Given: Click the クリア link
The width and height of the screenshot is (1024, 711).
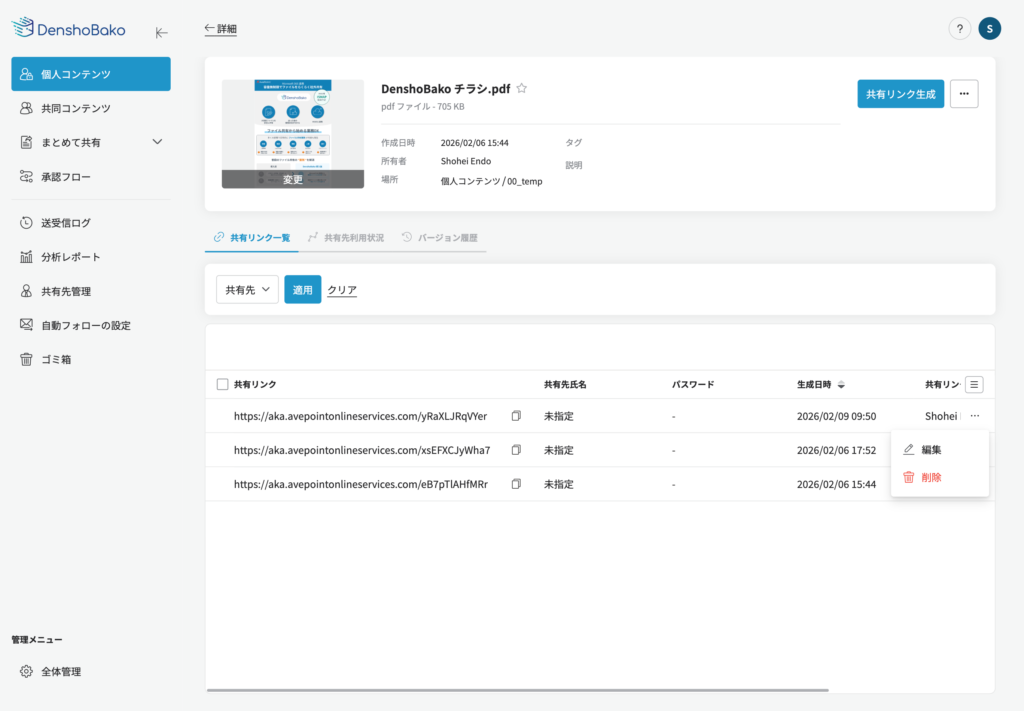Looking at the screenshot, I should coord(342,290).
